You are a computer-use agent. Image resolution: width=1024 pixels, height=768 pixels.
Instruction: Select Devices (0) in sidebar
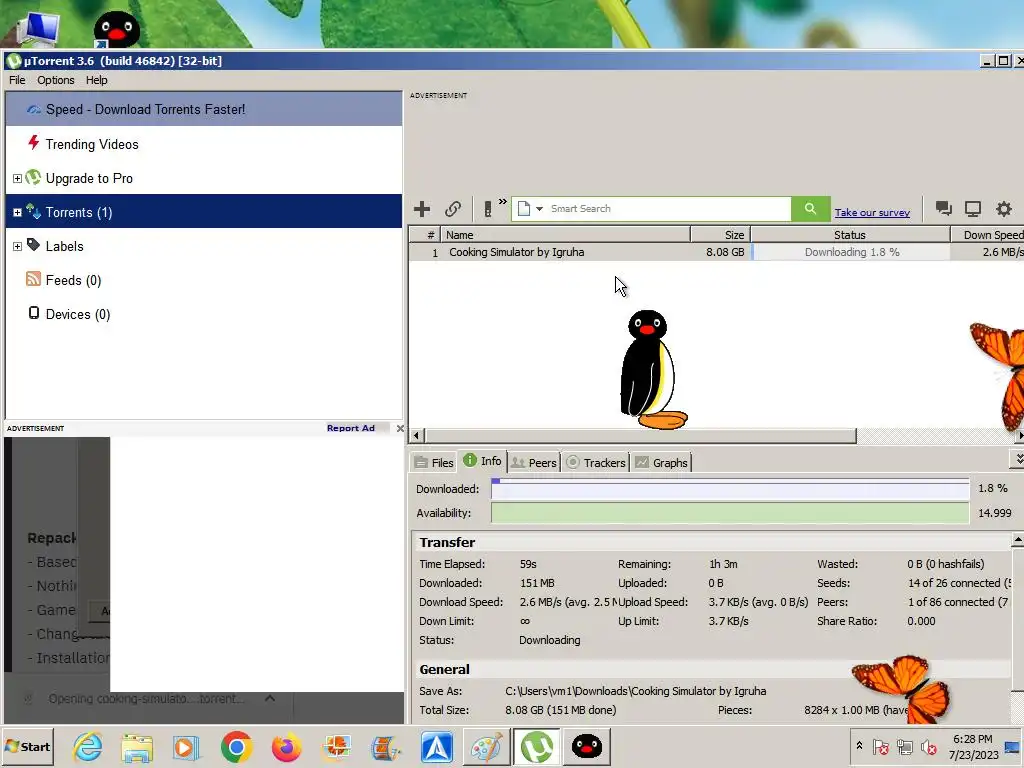point(204,314)
